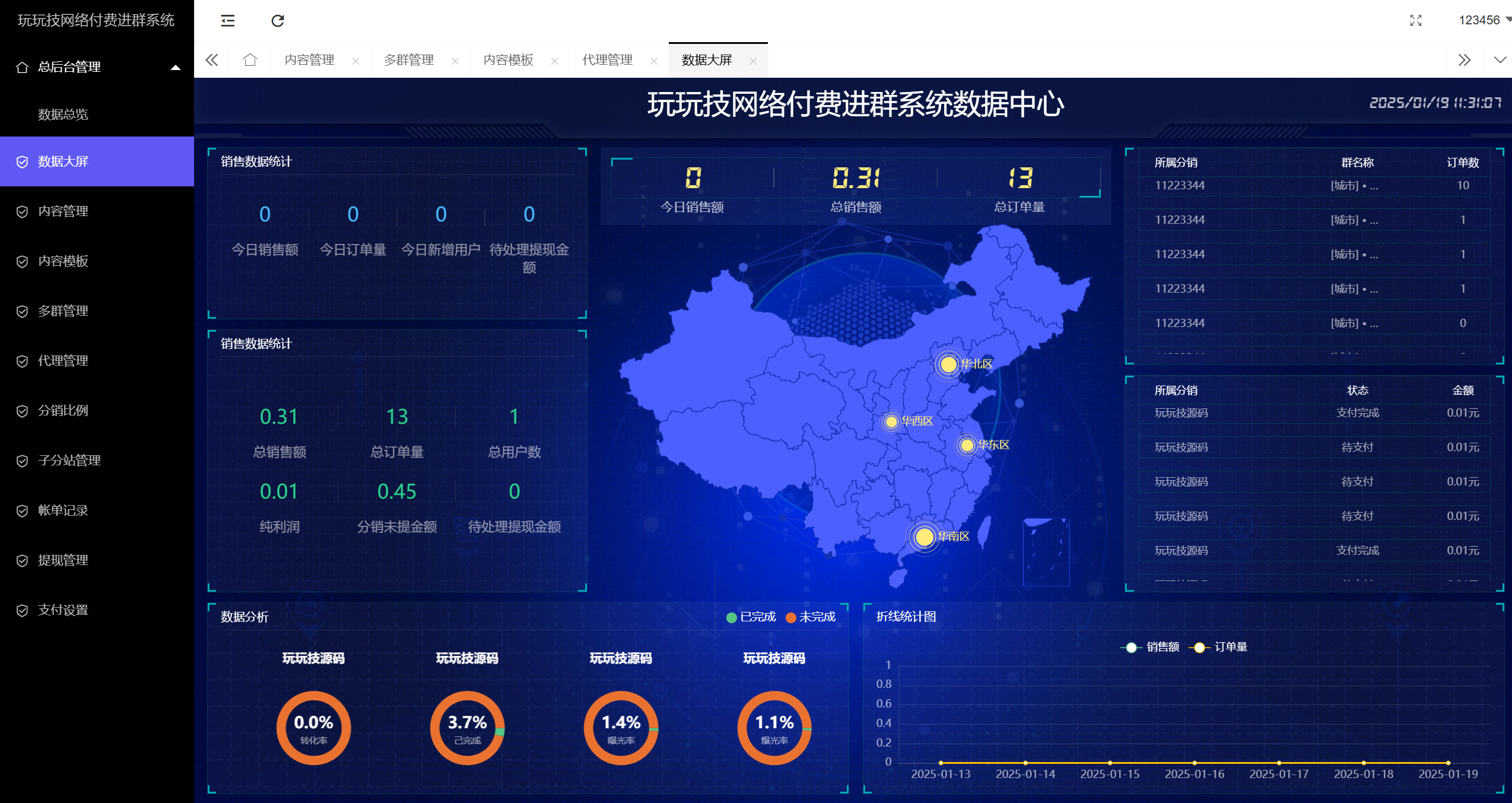
Task: Click the 华北区 map marker
Action: [948, 364]
